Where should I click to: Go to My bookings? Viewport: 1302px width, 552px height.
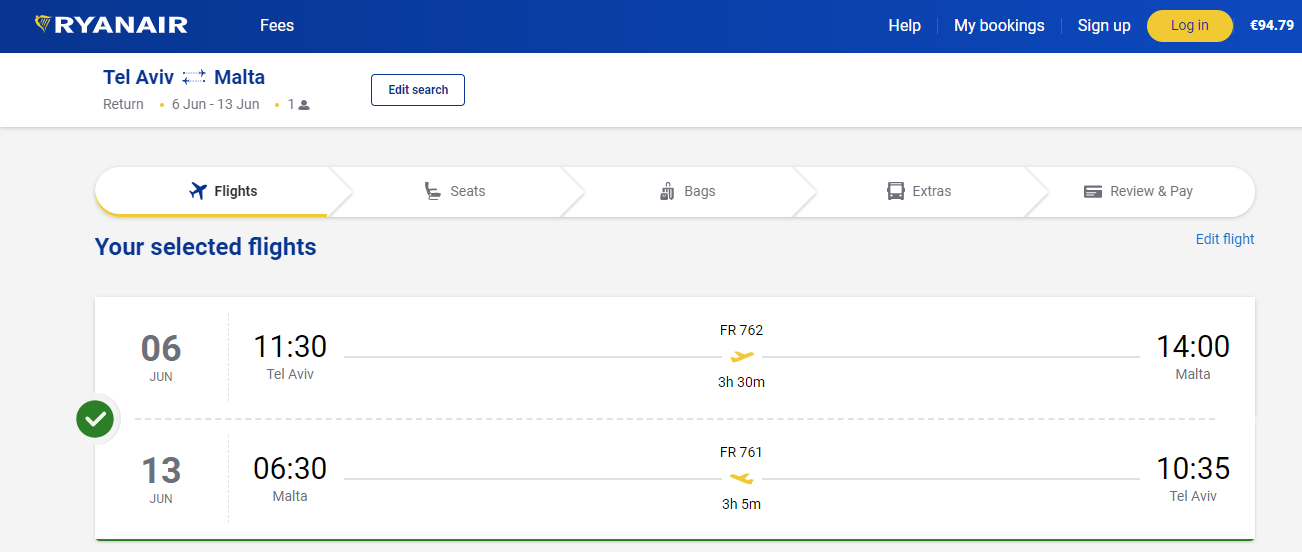999,26
